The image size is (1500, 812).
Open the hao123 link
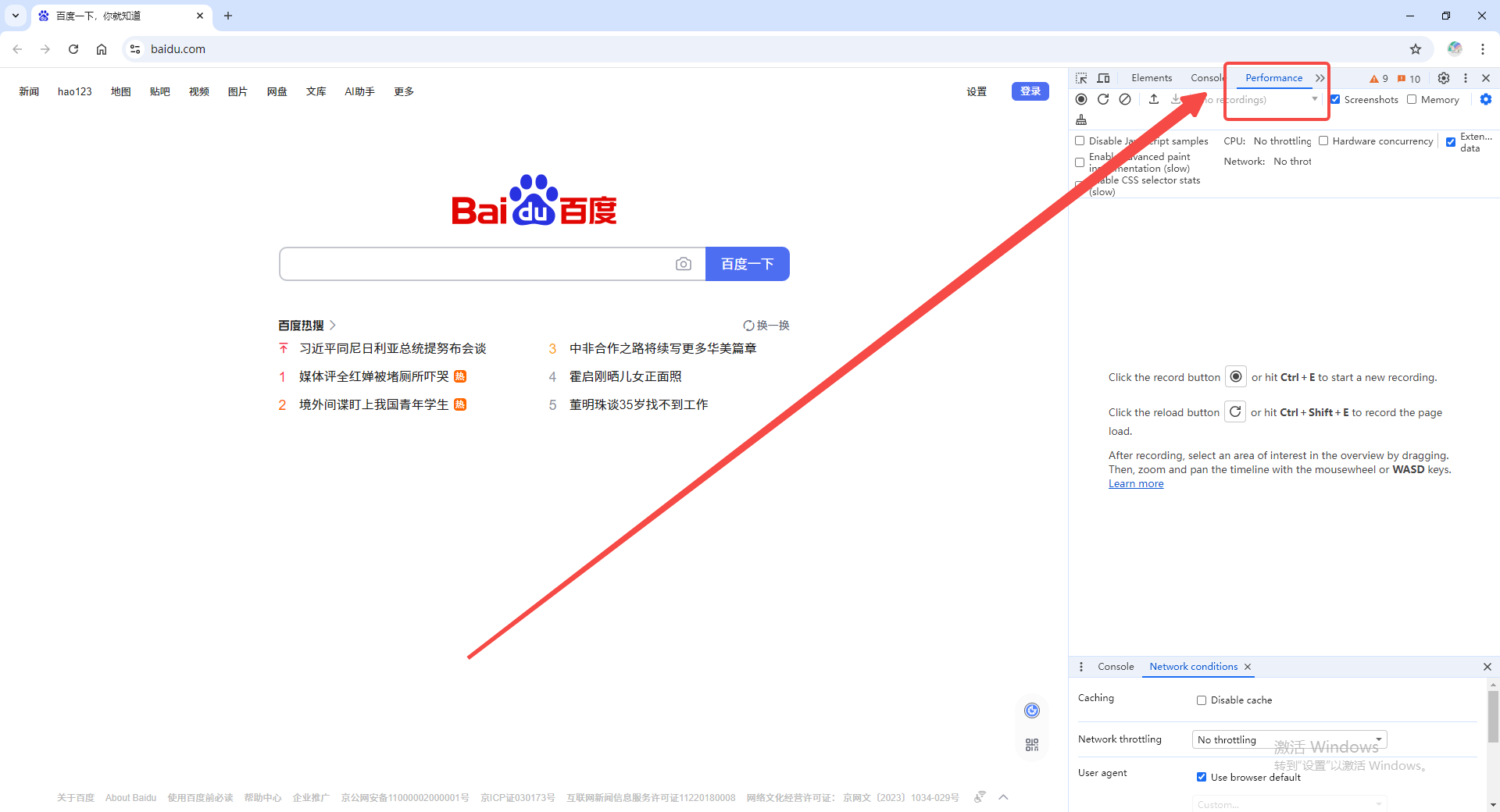(x=75, y=91)
